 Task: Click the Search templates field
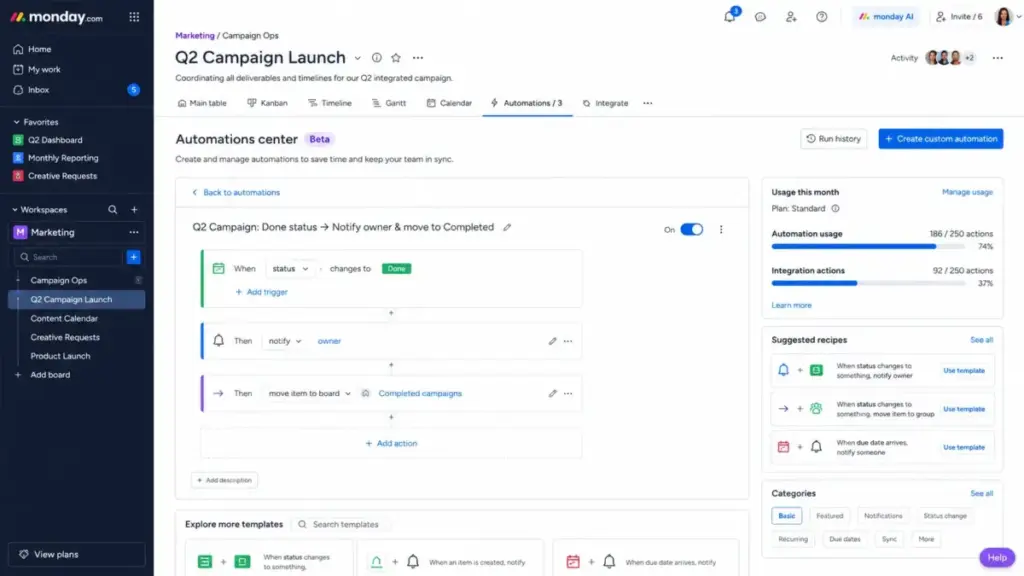coord(343,524)
